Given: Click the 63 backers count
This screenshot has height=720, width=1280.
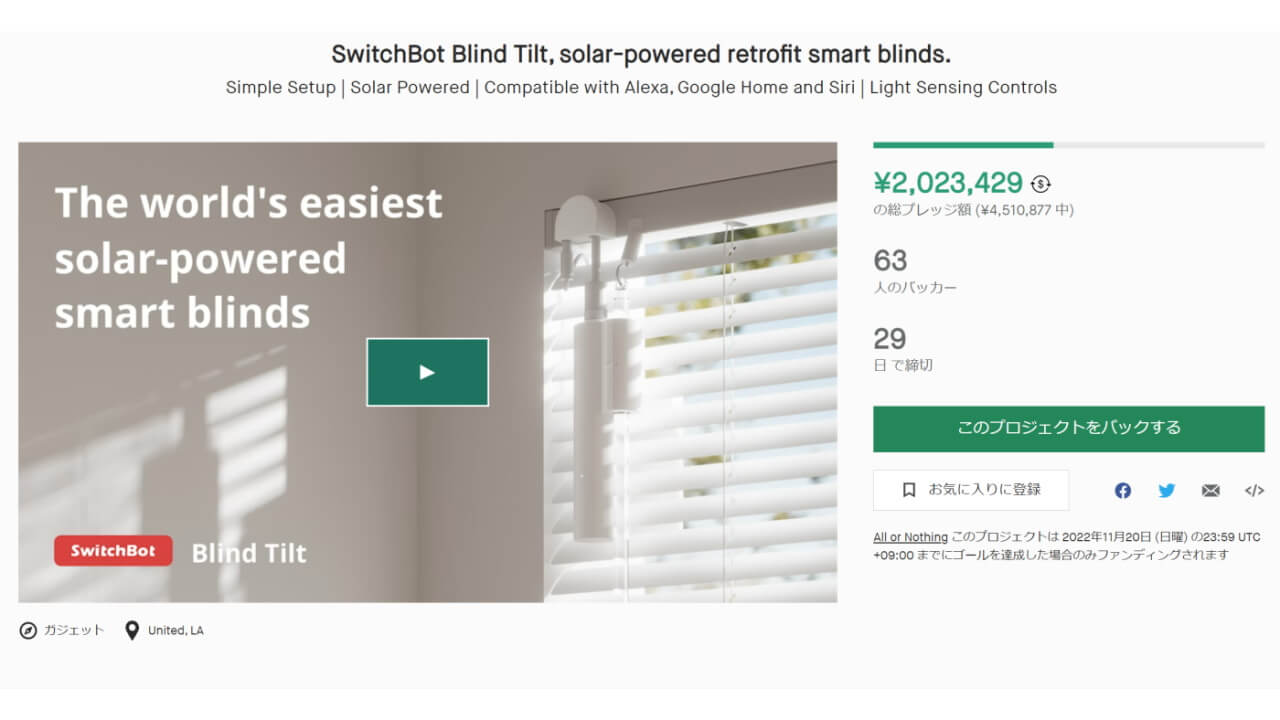Looking at the screenshot, I should pyautogui.click(x=890, y=261).
